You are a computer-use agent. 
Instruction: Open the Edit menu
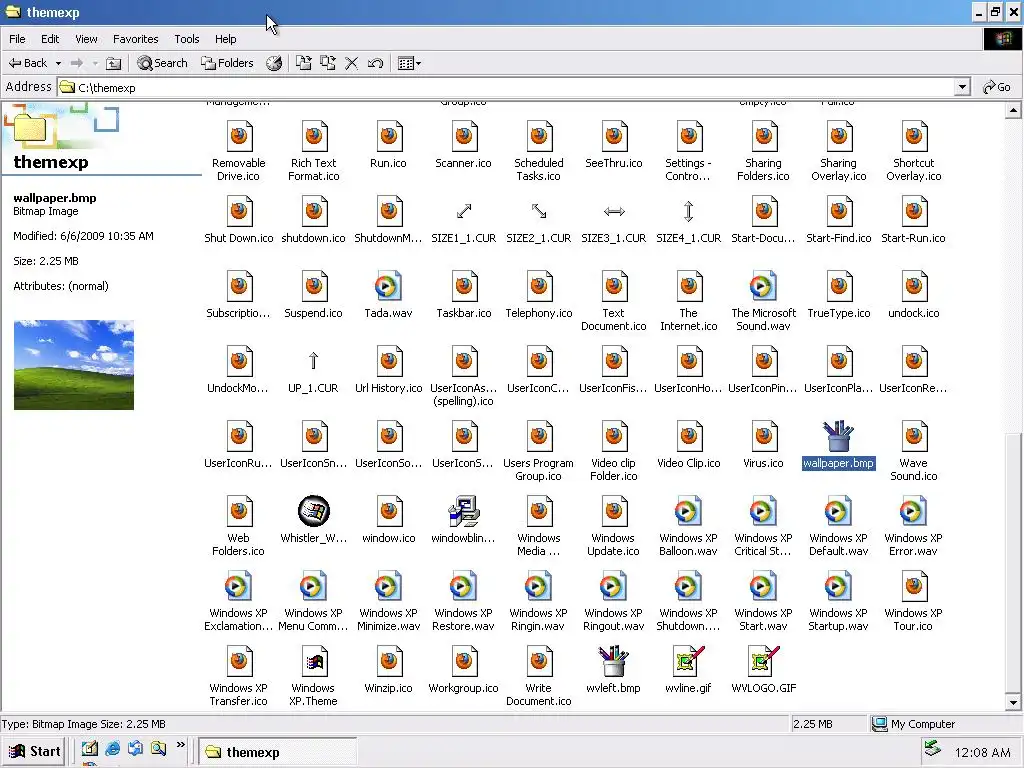(x=50, y=39)
